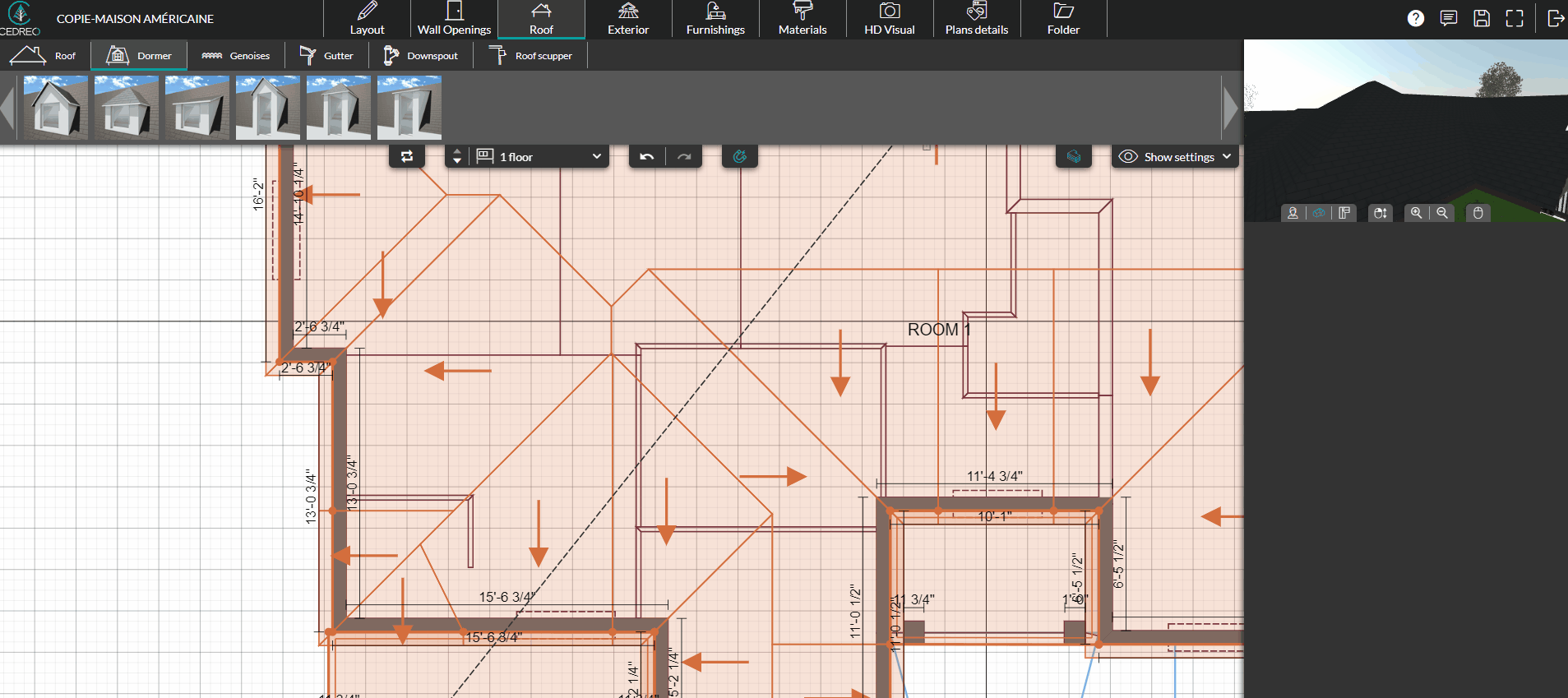The height and width of the screenshot is (698, 1568).
Task: Click the save floppy disk icon
Action: (x=1482, y=18)
